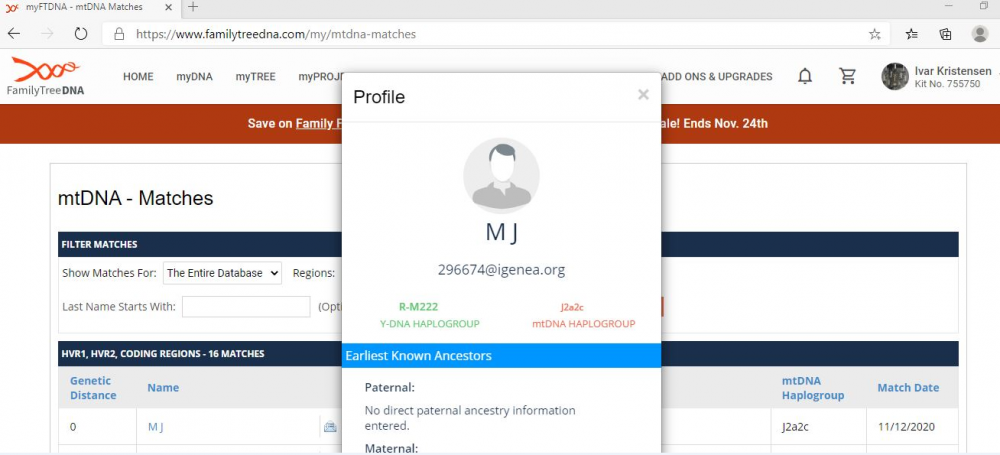Image resolution: width=1000 pixels, height=455 pixels.
Task: Open the browser Collections icon
Action: [x=945, y=34]
